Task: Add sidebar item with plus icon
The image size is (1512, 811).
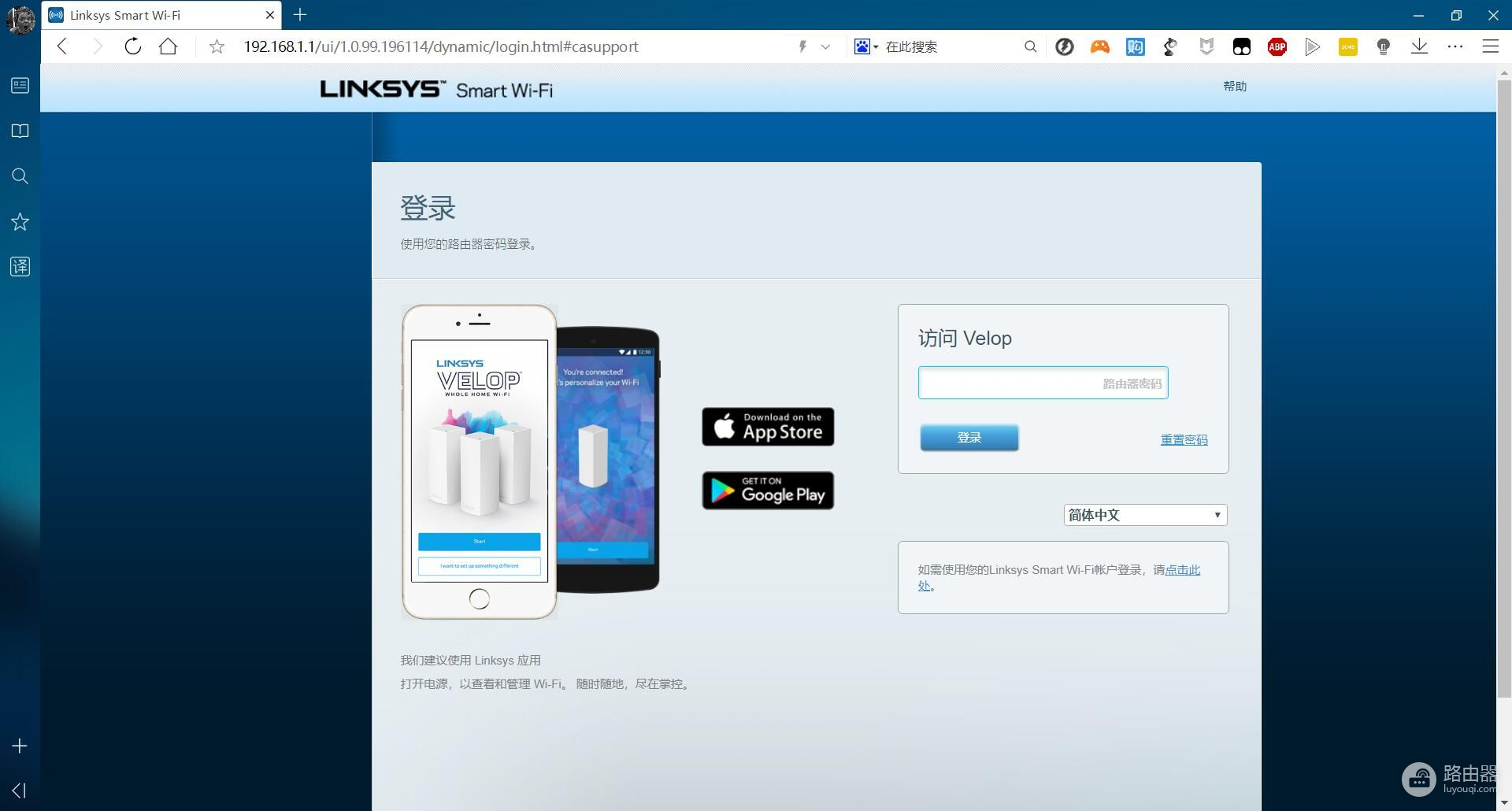Action: click(20, 746)
